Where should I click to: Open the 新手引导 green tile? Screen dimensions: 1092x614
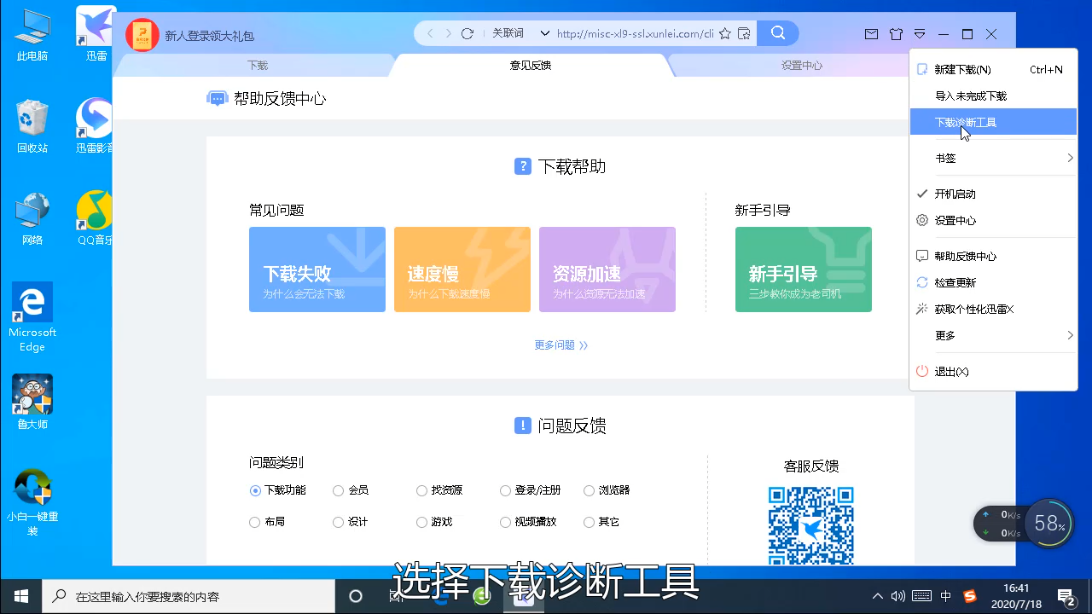point(803,270)
